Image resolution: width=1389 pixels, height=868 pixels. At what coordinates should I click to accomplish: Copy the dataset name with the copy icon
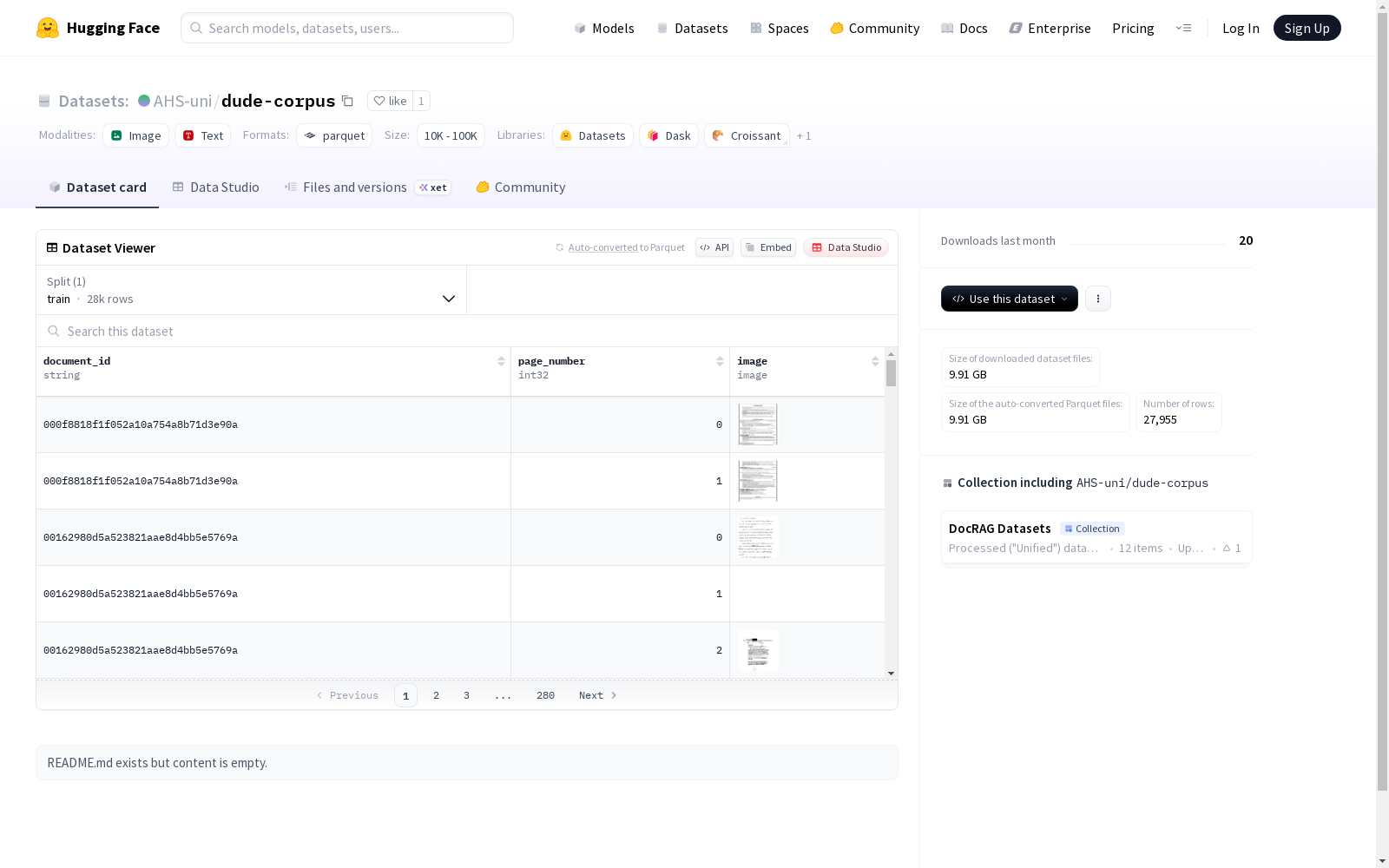[347, 101]
